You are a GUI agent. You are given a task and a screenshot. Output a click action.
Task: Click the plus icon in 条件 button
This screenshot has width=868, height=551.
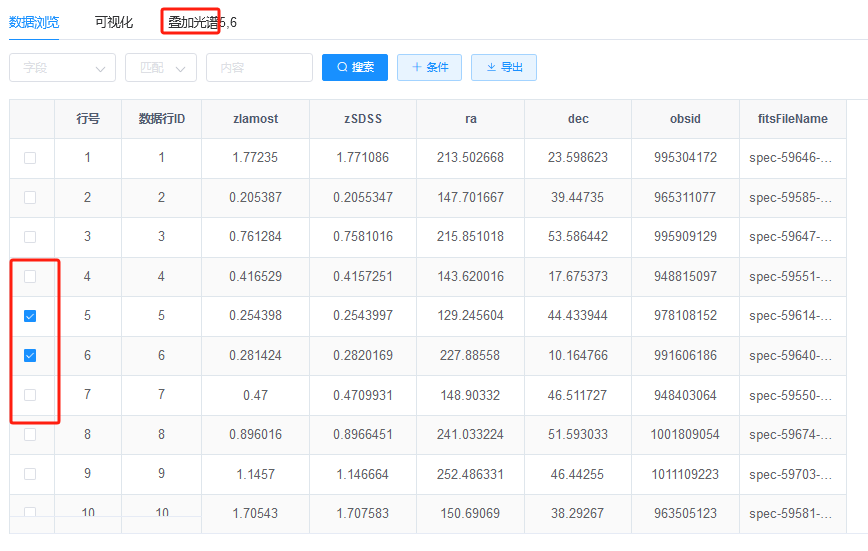coord(416,68)
